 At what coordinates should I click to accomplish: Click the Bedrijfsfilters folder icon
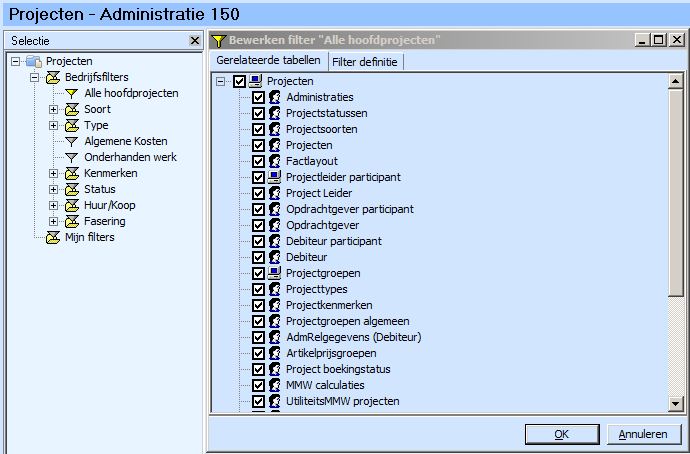53,77
